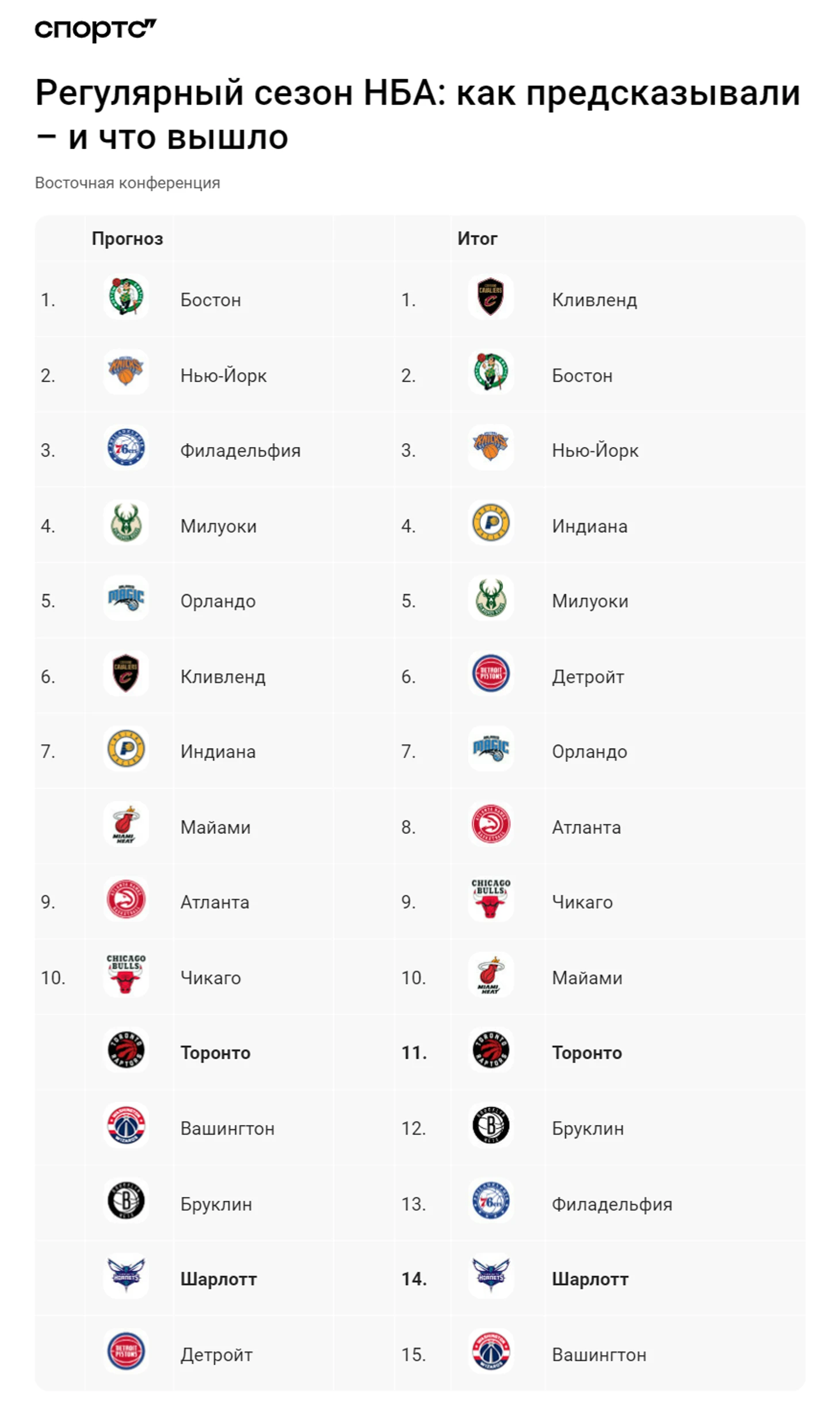Click the Sports.ru logo at top
This screenshot has height=1408, width=840.
(x=96, y=29)
